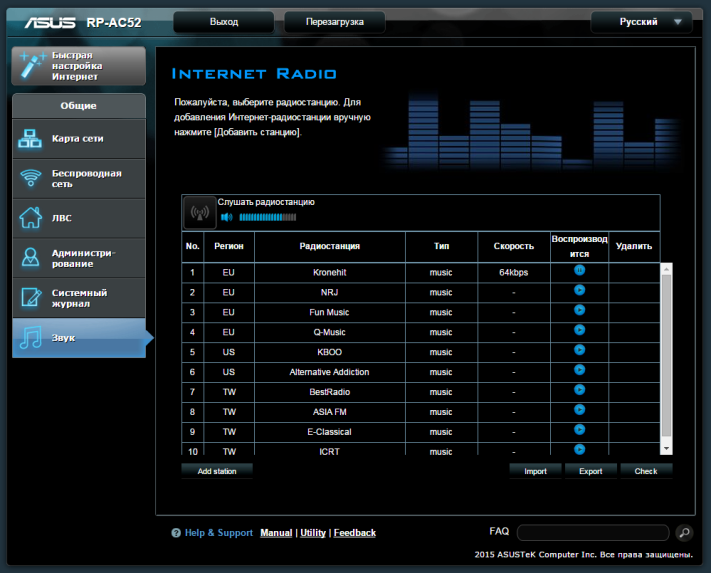Screen dimensions: 711x573
Task: Start the BestRadio stream
Action: 579,390
